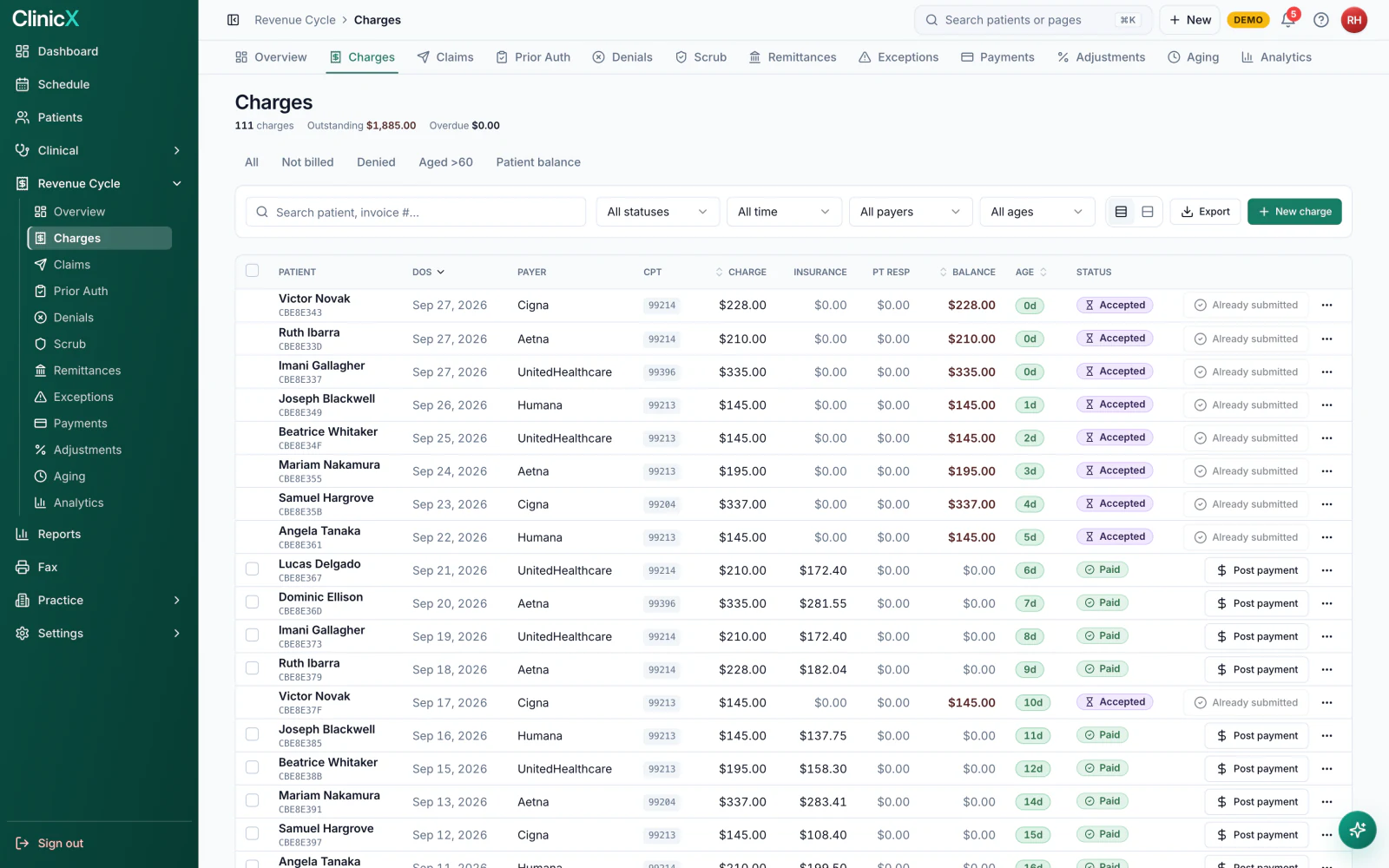Screen dimensions: 1389x868
Task: Open the All payers dropdown
Action: point(911,212)
